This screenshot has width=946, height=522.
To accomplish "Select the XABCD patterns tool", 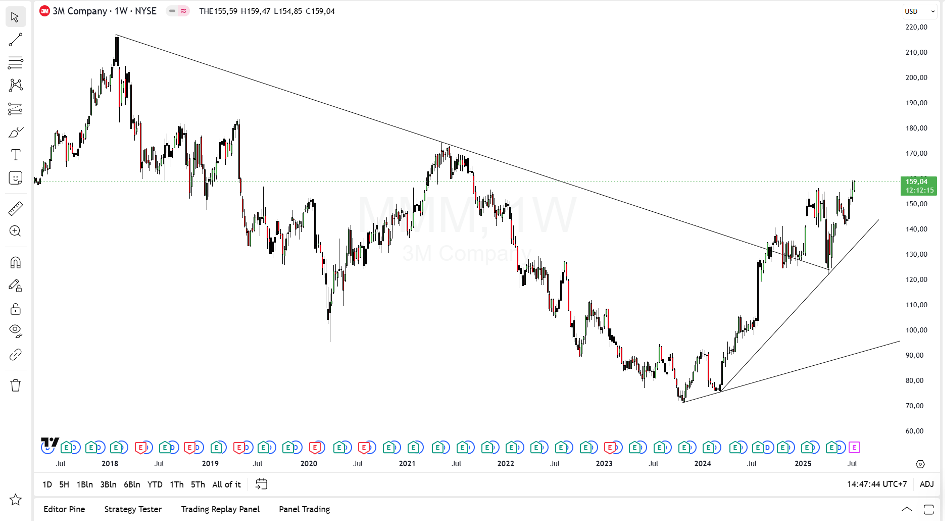I will (15, 85).
